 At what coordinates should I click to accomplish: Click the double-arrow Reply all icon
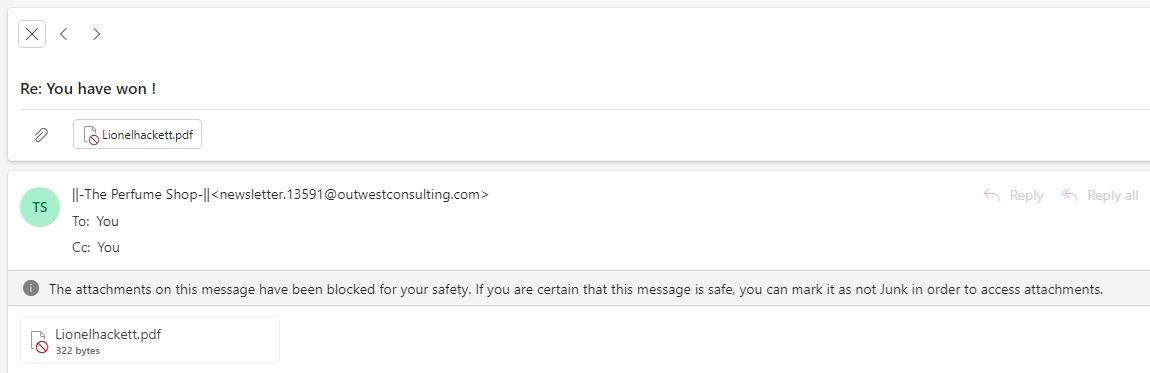[x=1069, y=195]
